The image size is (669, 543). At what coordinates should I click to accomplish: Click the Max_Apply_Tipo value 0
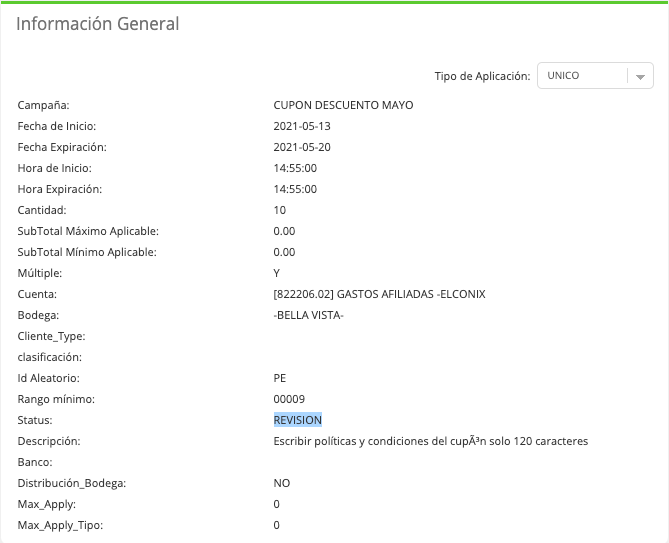click(x=276, y=525)
